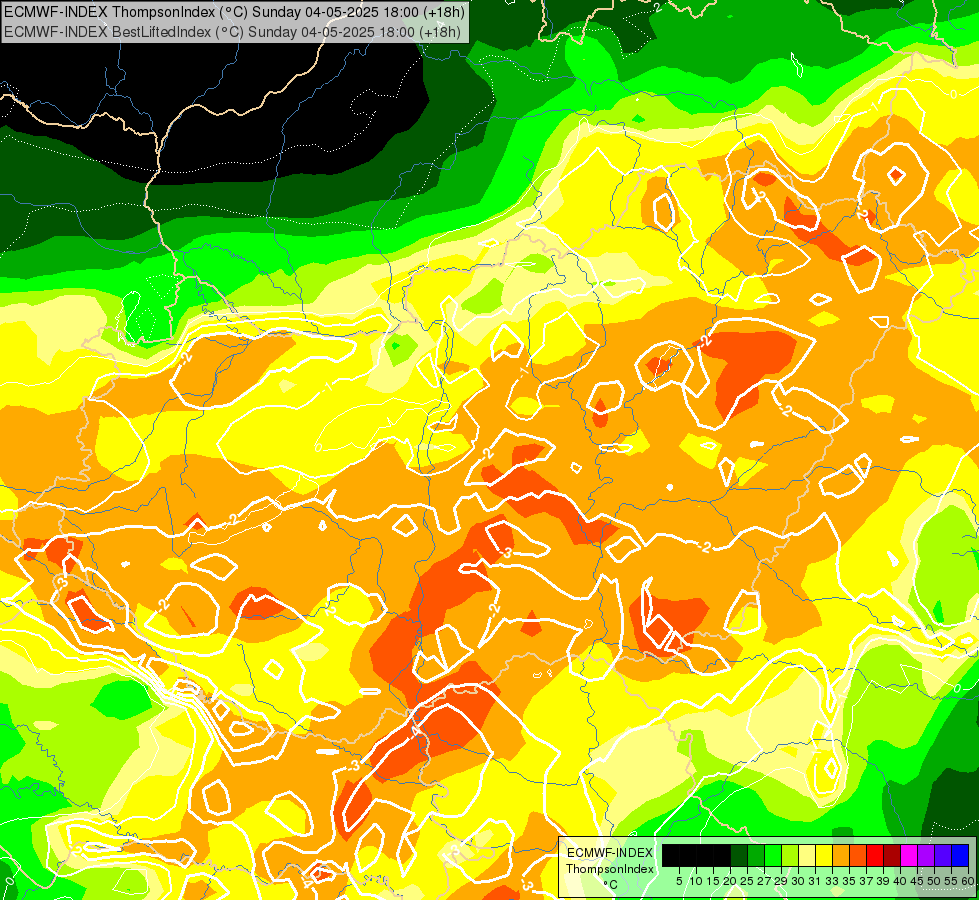Viewport: 979px width, 900px height.
Task: Pick the yellow-green legend swatch (29–30)
Action: [x=790, y=855]
